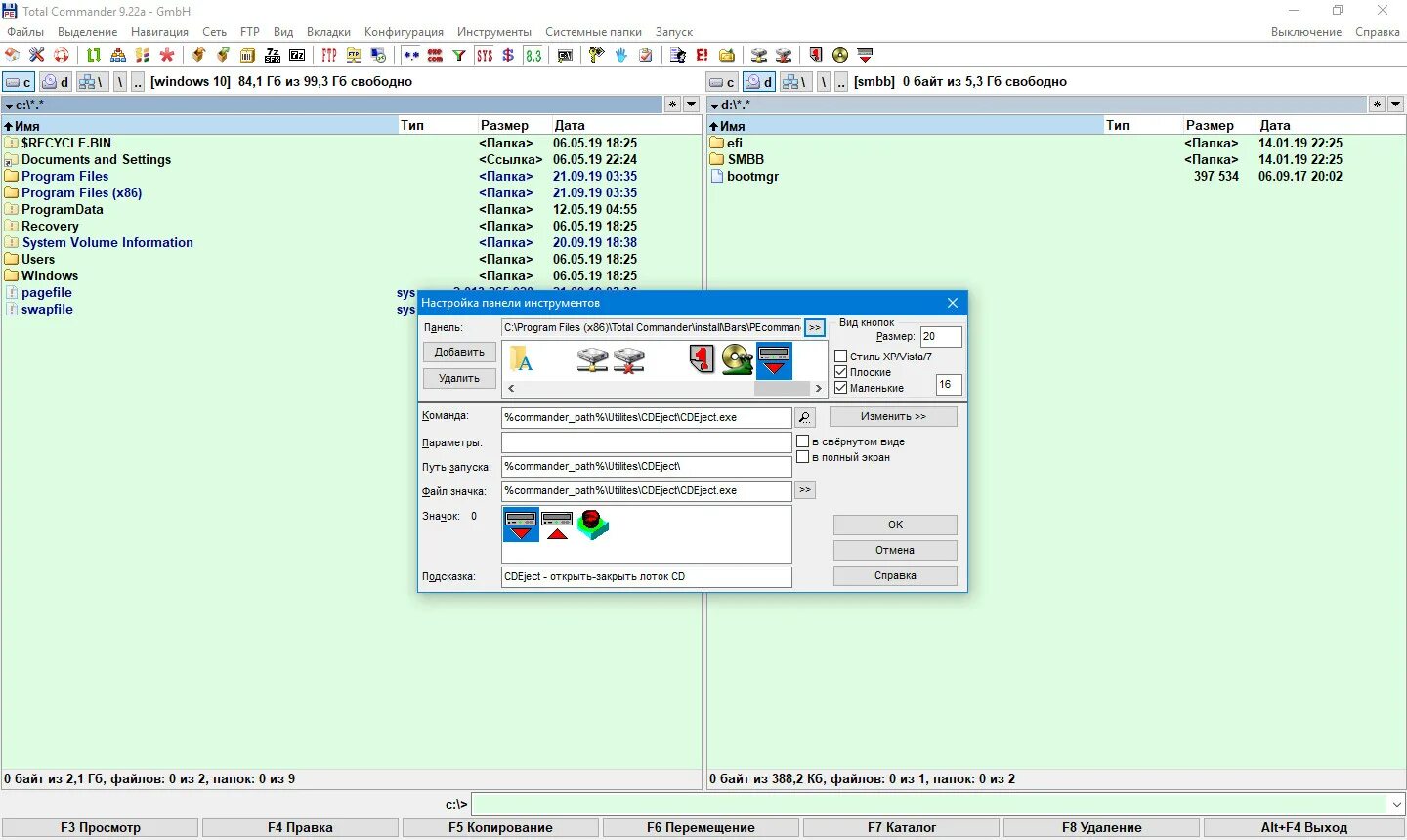Click the crossed tools icon in the toolbar
This screenshot has width=1407, height=840.
click(37, 55)
